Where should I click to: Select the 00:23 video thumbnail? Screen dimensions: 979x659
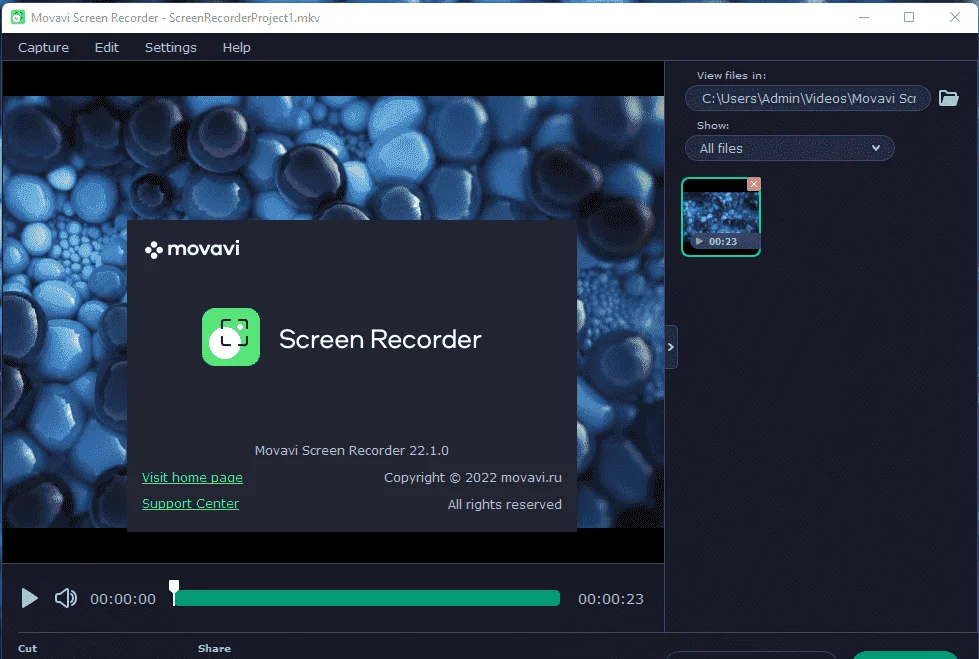pos(721,217)
